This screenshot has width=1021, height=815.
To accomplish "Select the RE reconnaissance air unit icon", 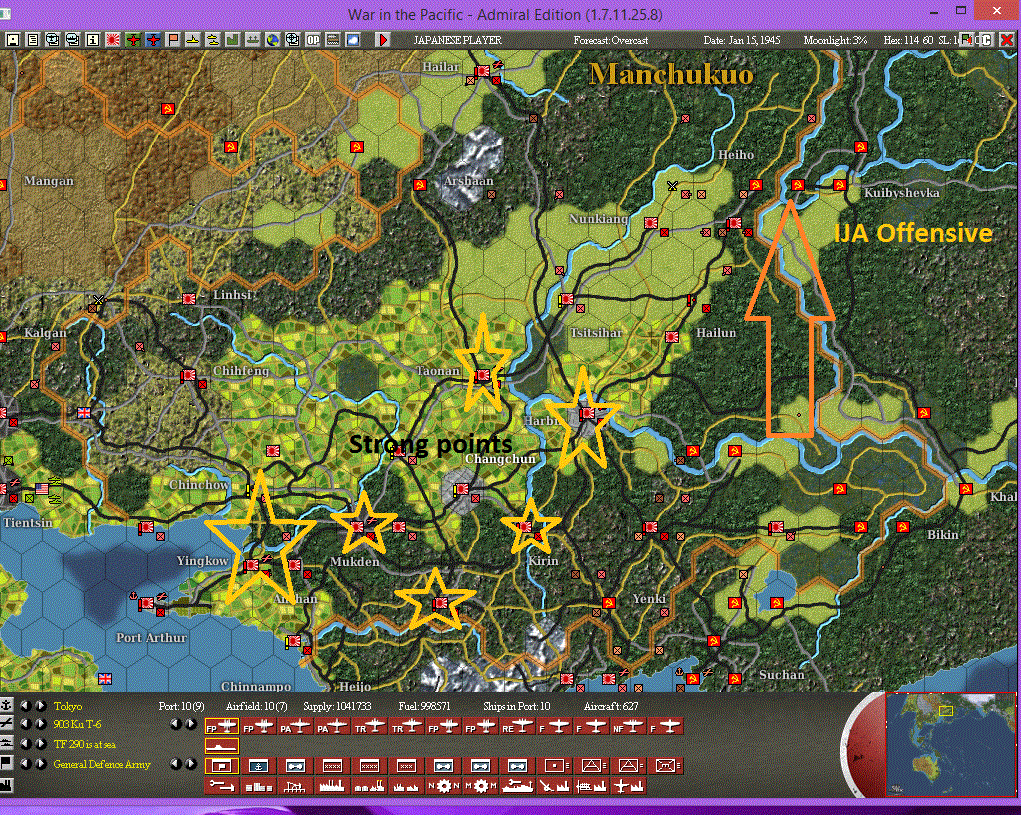I will coord(518,725).
